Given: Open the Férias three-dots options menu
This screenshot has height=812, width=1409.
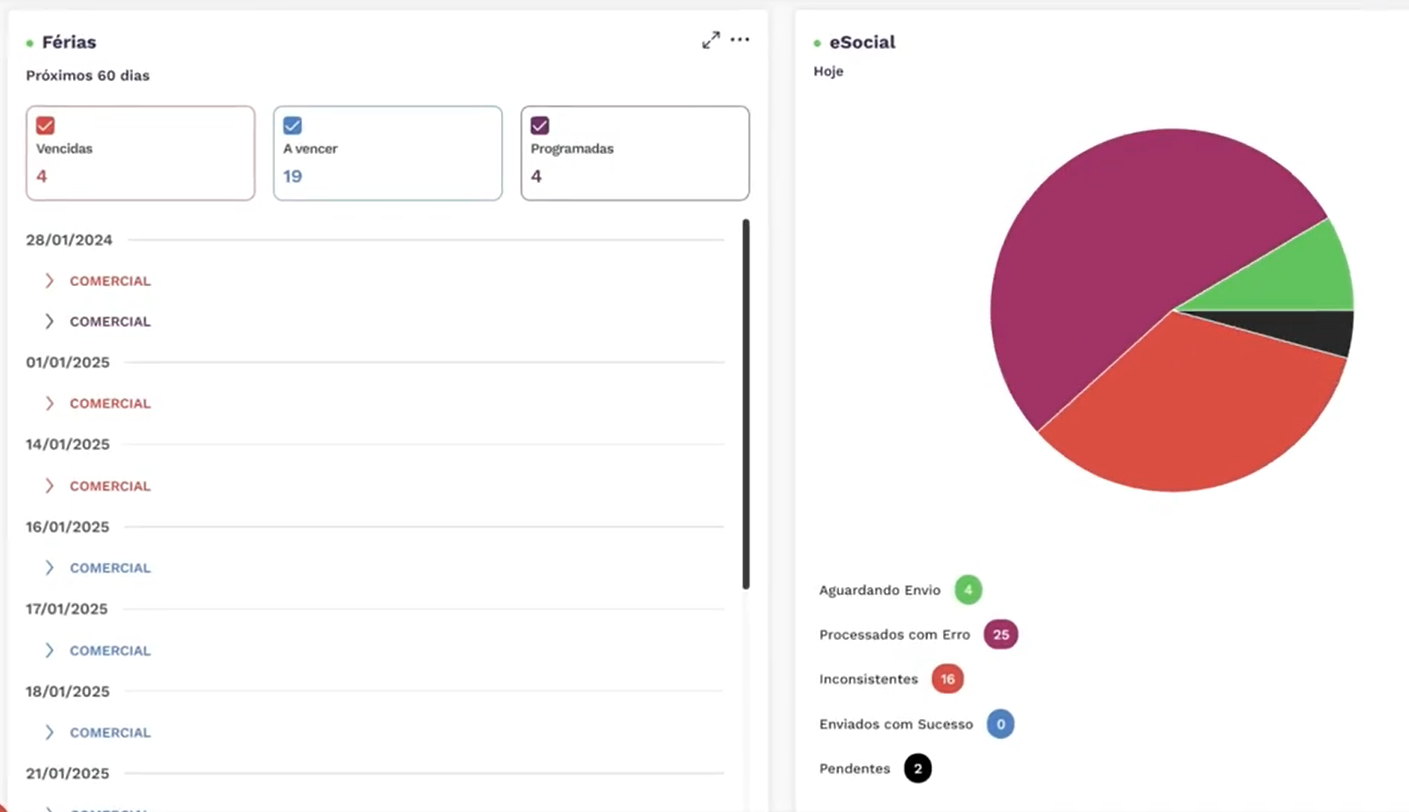Looking at the screenshot, I should [x=740, y=40].
